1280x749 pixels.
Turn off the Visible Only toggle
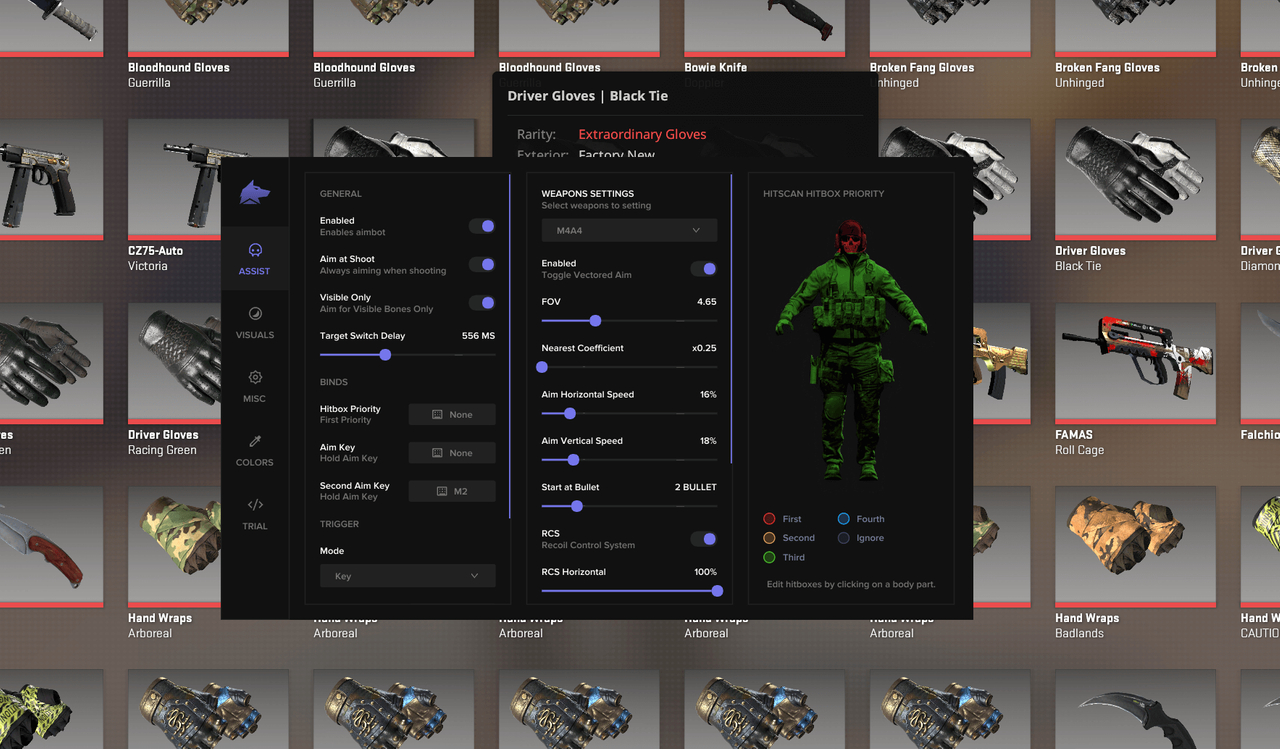click(482, 302)
